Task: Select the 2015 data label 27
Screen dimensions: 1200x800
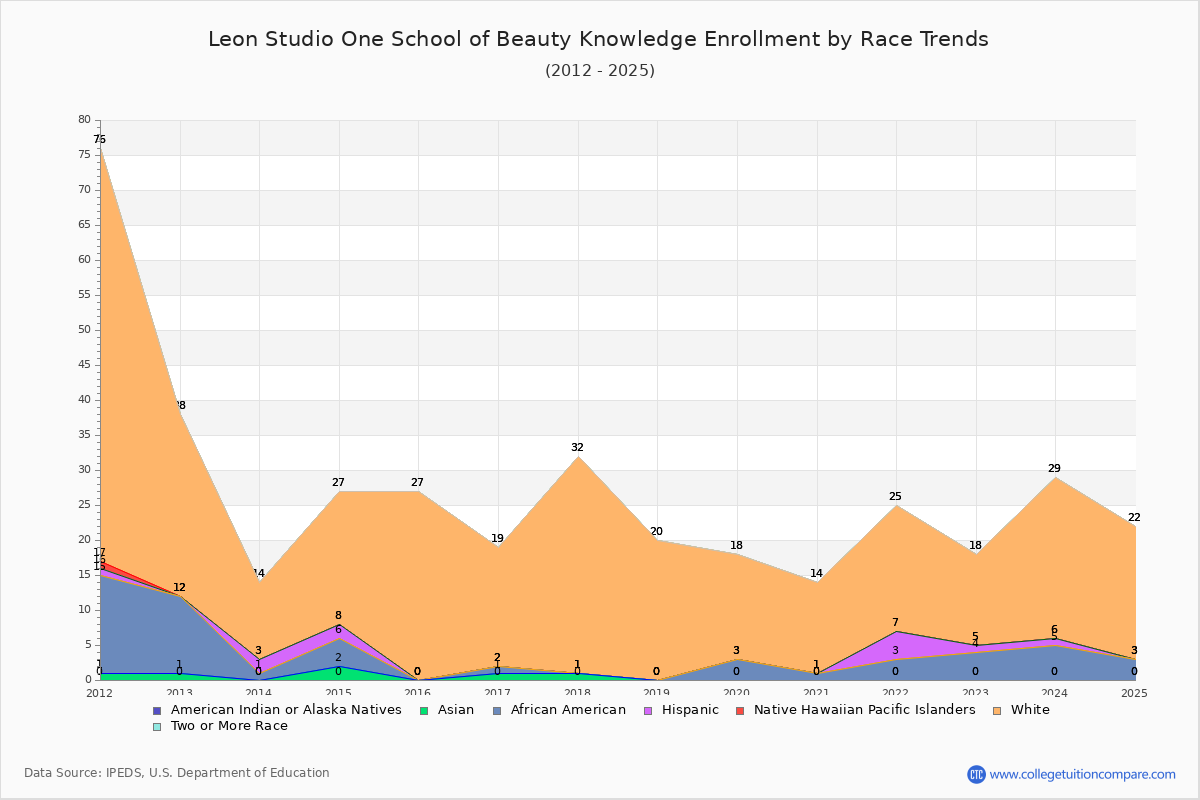Action: [338, 482]
